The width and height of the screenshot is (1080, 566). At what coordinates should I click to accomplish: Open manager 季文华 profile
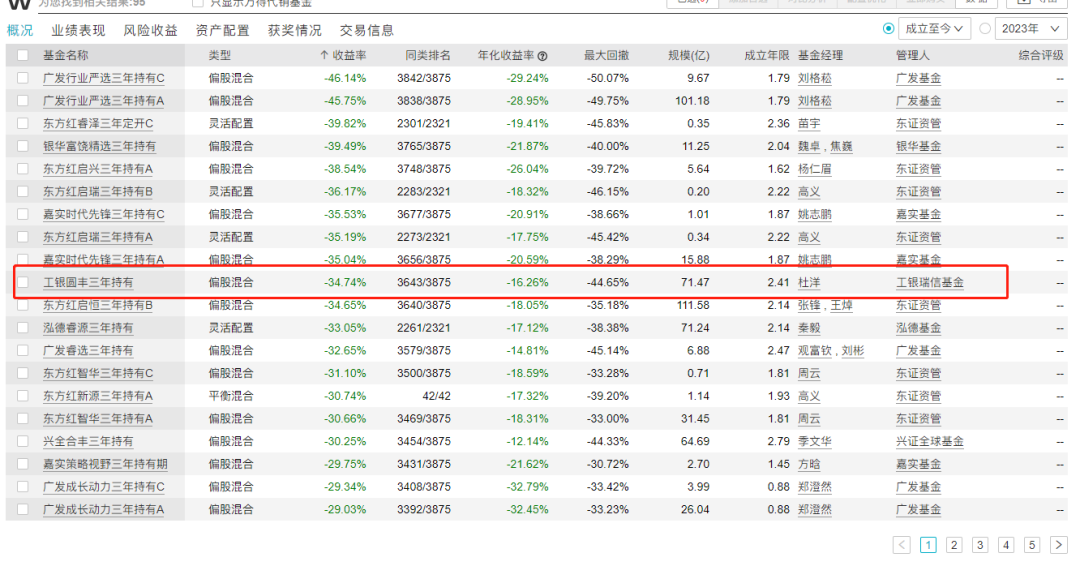point(815,441)
